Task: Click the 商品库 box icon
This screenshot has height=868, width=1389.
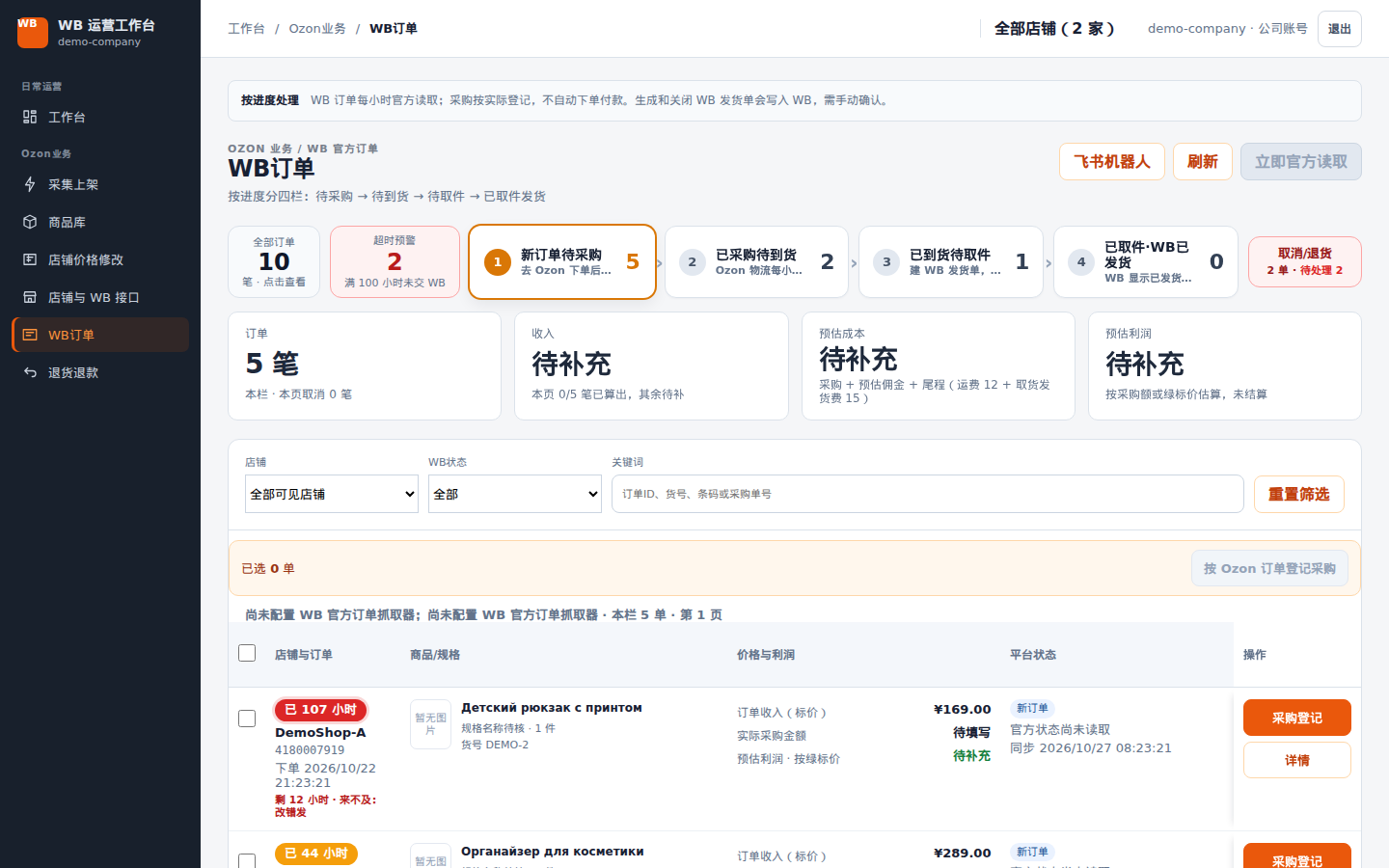Action: [x=30, y=222]
